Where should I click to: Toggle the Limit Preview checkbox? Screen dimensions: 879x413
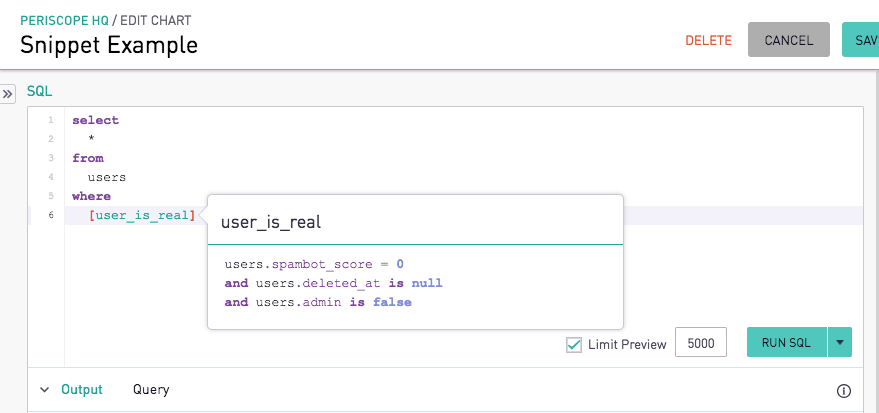[x=574, y=345]
